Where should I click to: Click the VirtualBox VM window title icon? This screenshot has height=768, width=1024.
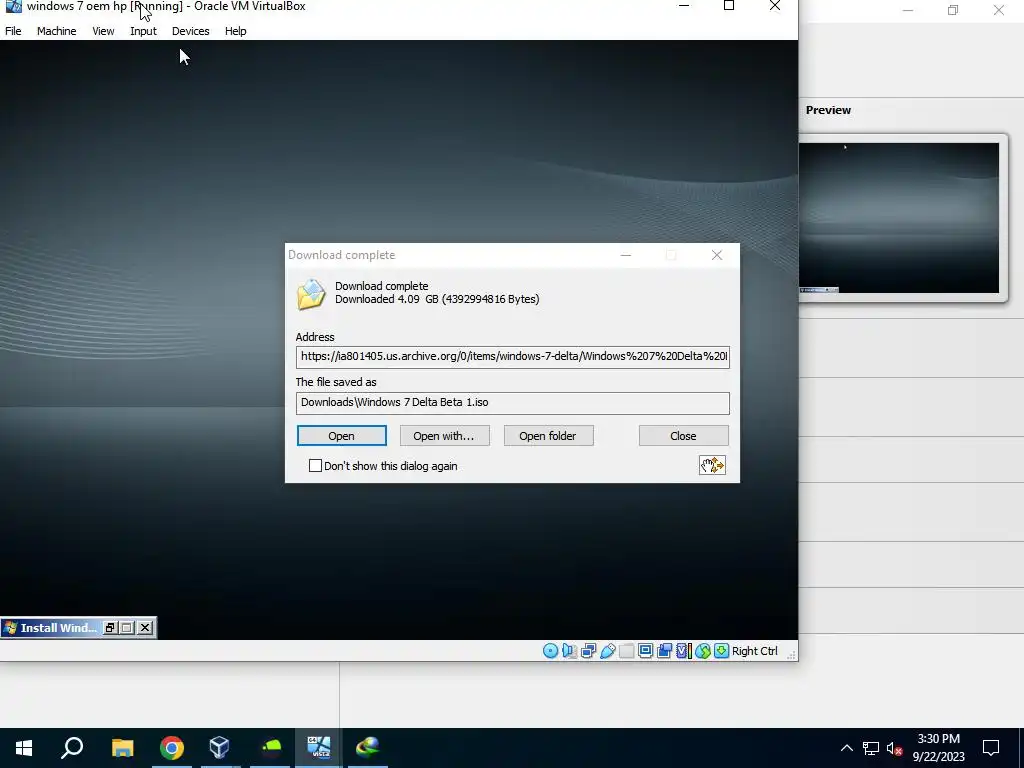coord(13,7)
